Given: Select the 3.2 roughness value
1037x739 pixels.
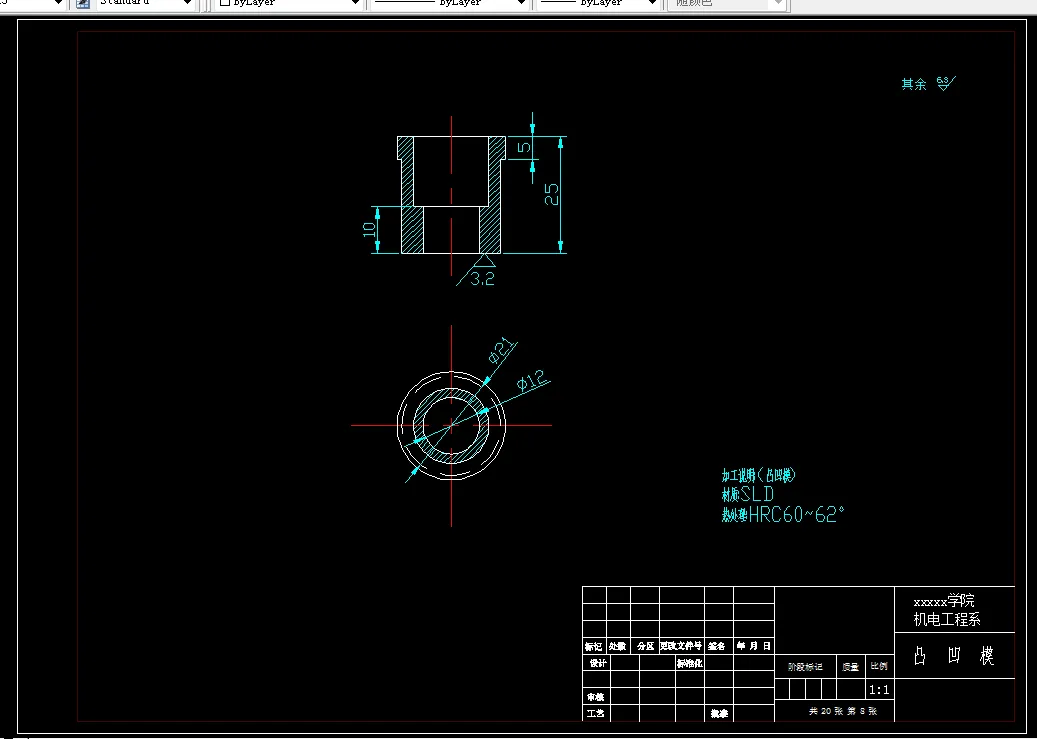Looking at the screenshot, I should click(x=482, y=279).
